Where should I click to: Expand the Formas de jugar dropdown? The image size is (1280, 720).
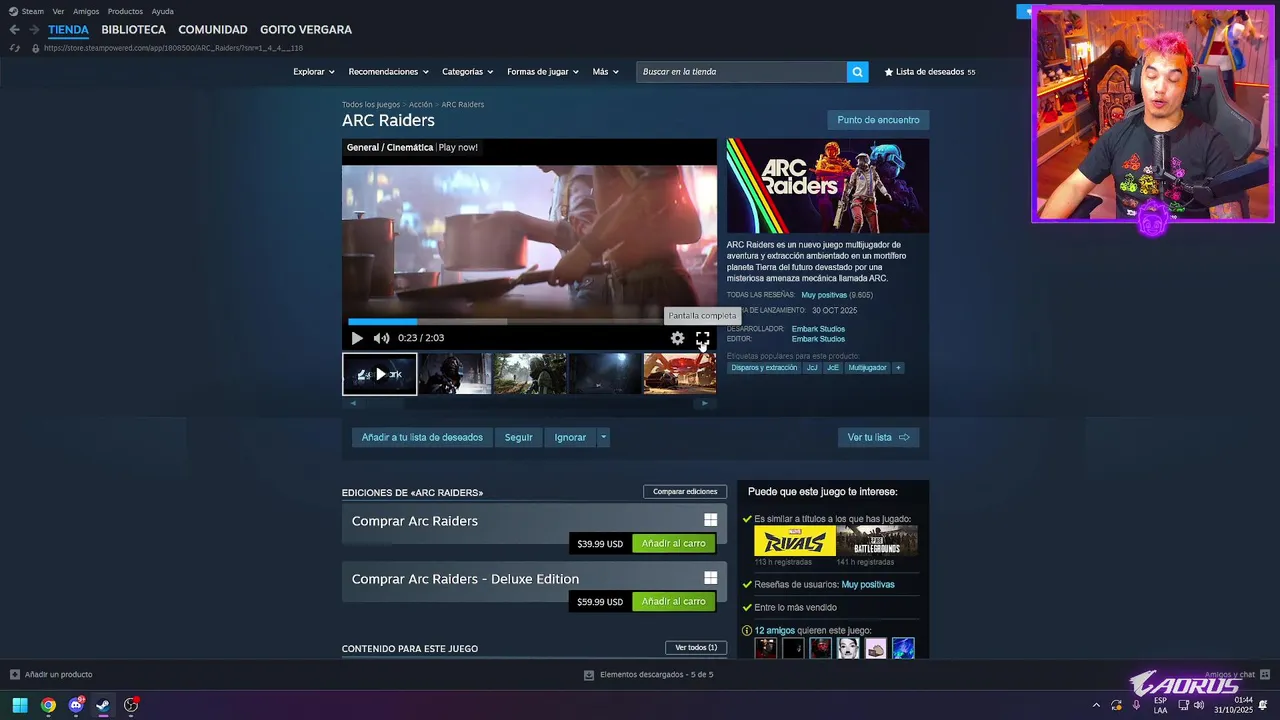coord(543,72)
